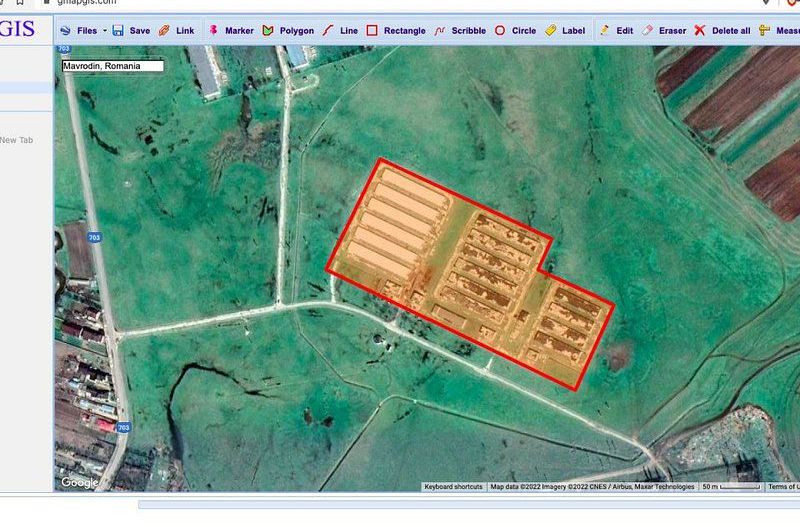Click the New Tab sidebar entry
The width and height of the screenshot is (800, 527).
click(16, 140)
